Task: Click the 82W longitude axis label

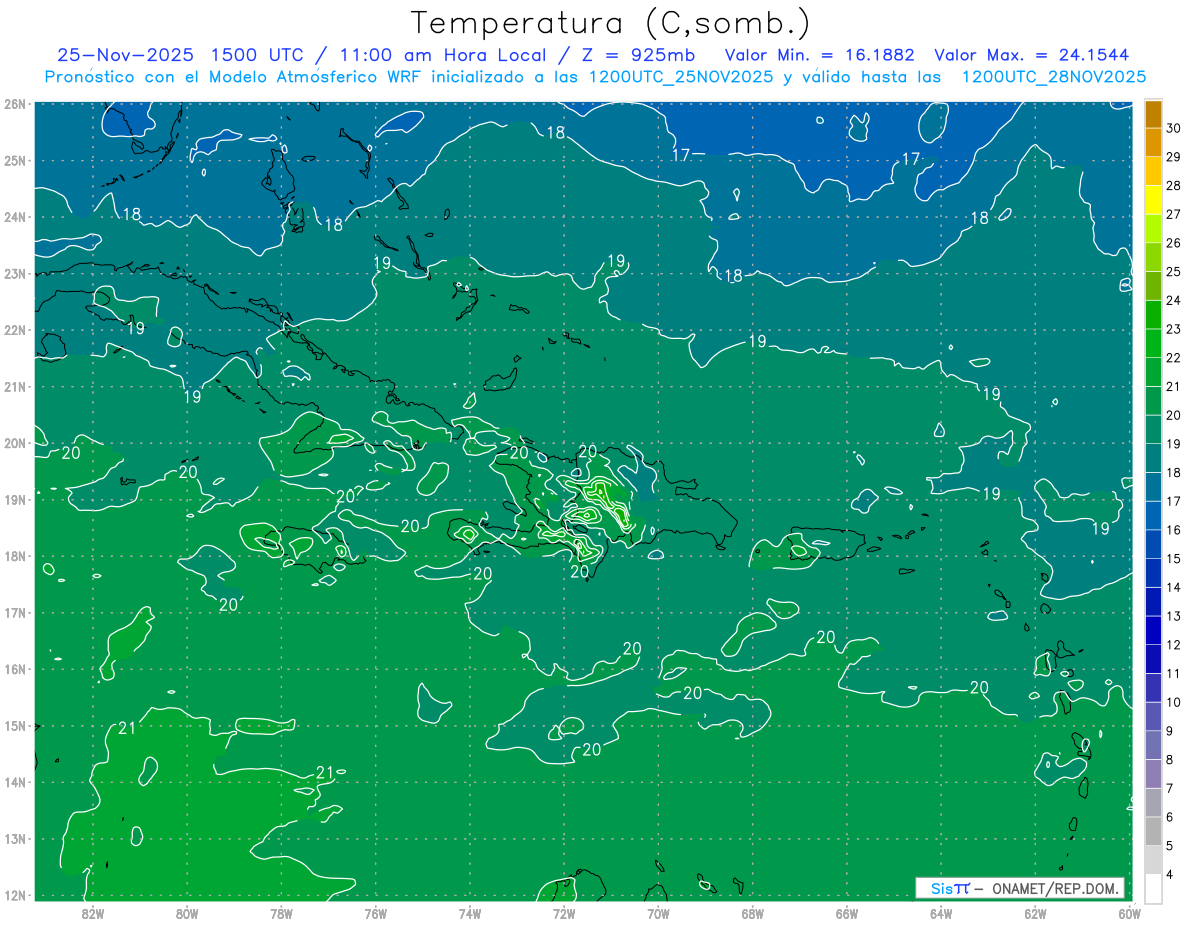Action: coord(93,912)
